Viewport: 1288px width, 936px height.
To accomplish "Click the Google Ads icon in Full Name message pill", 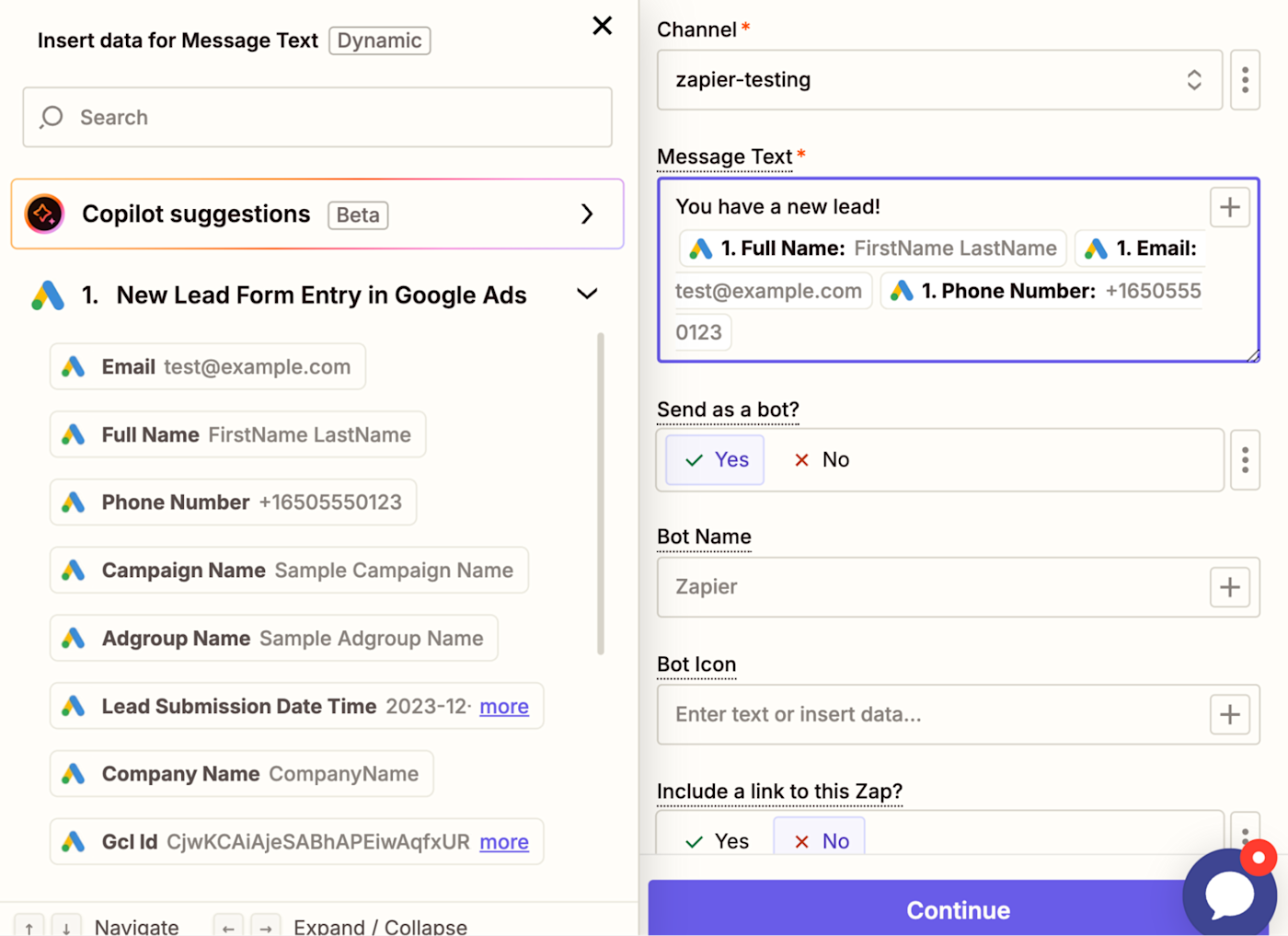I will [x=701, y=248].
